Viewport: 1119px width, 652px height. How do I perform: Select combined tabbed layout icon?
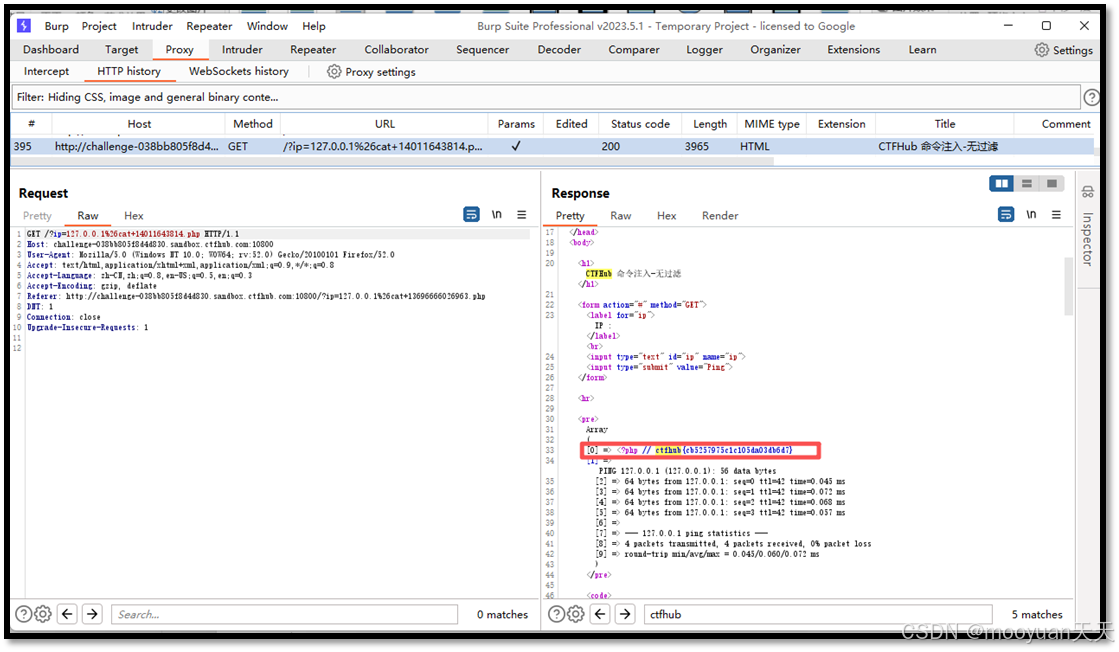click(1052, 184)
